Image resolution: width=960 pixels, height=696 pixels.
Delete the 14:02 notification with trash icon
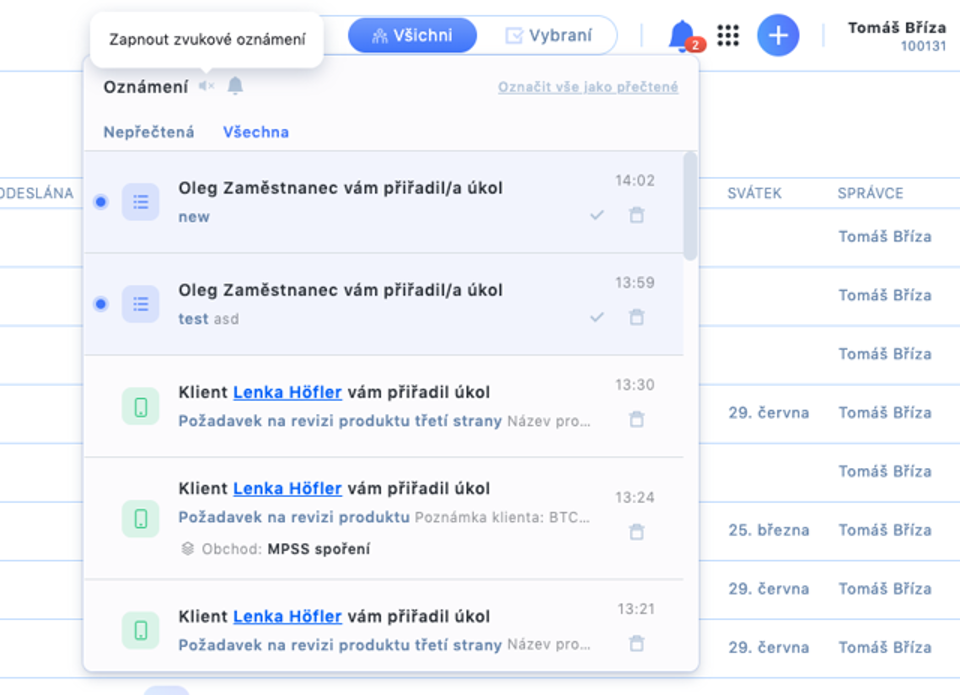(636, 215)
